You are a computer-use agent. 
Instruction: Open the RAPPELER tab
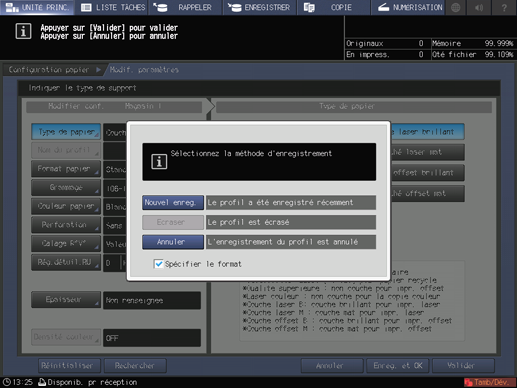(x=185, y=7)
